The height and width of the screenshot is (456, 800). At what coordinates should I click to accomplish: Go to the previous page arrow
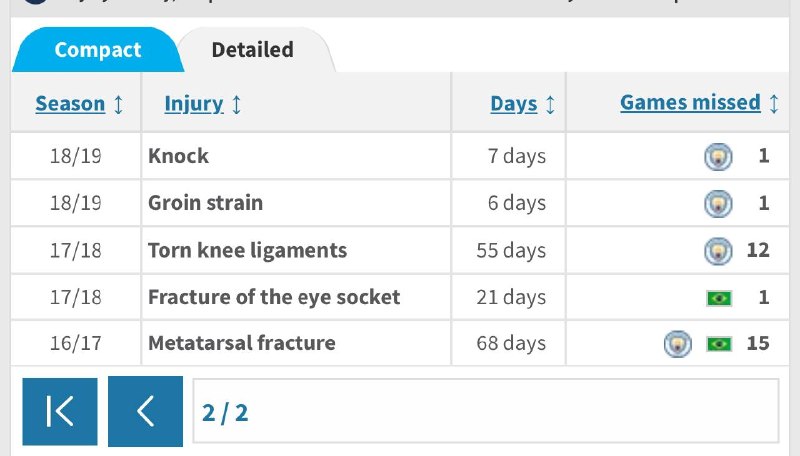[x=145, y=412]
